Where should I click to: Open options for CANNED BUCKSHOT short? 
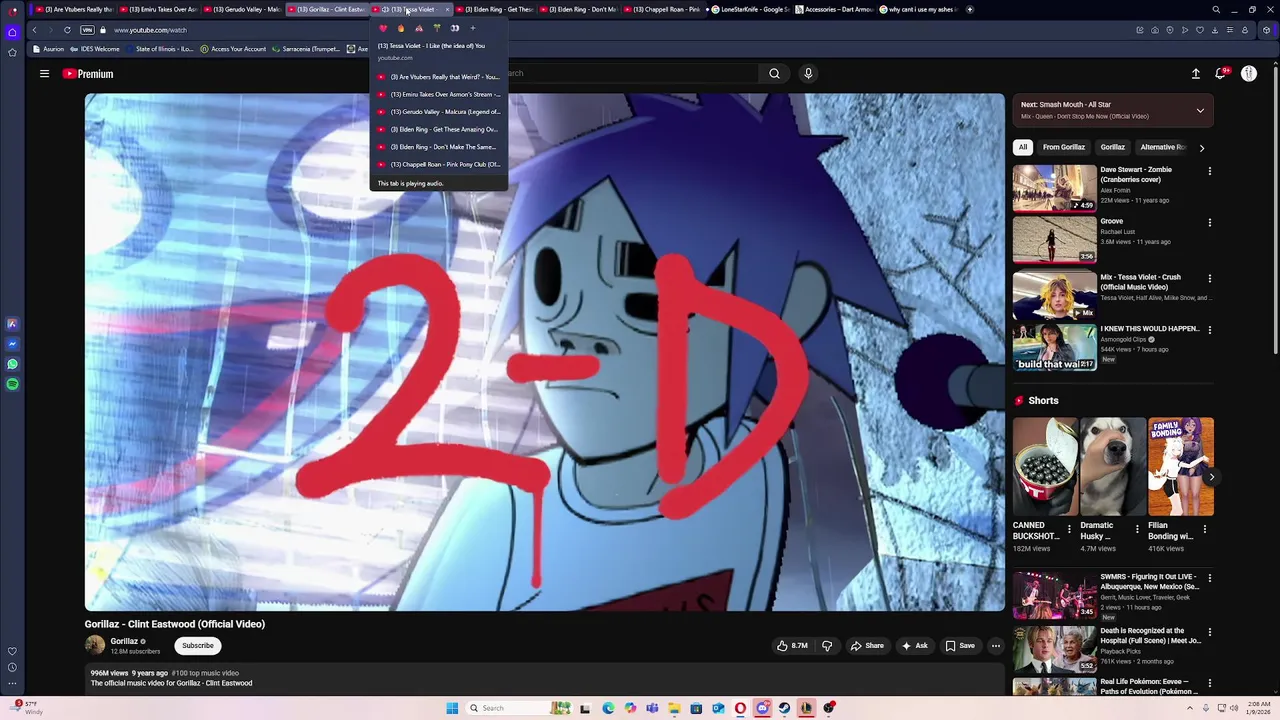pos(1069,530)
